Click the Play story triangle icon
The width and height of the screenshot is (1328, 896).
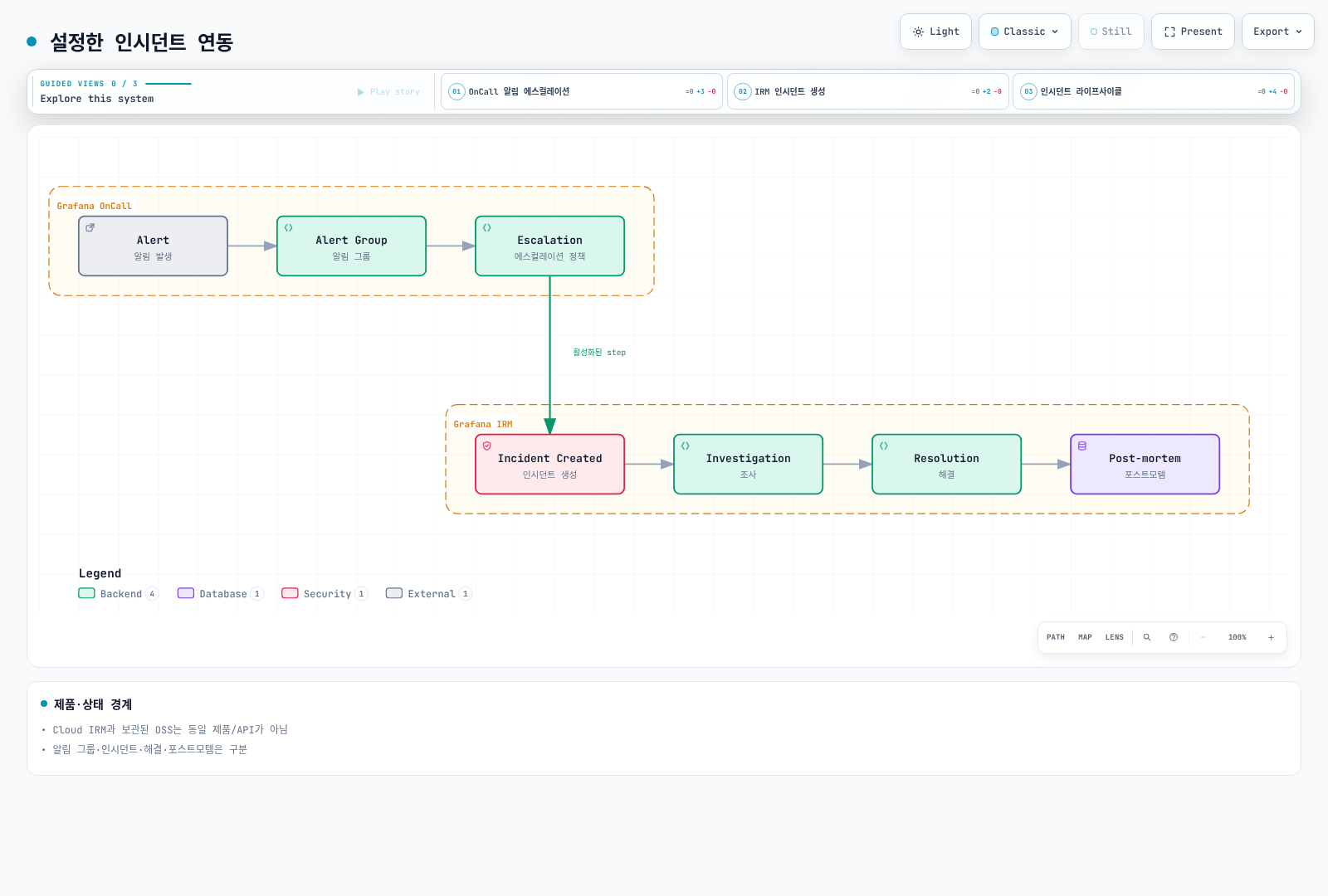point(361,92)
